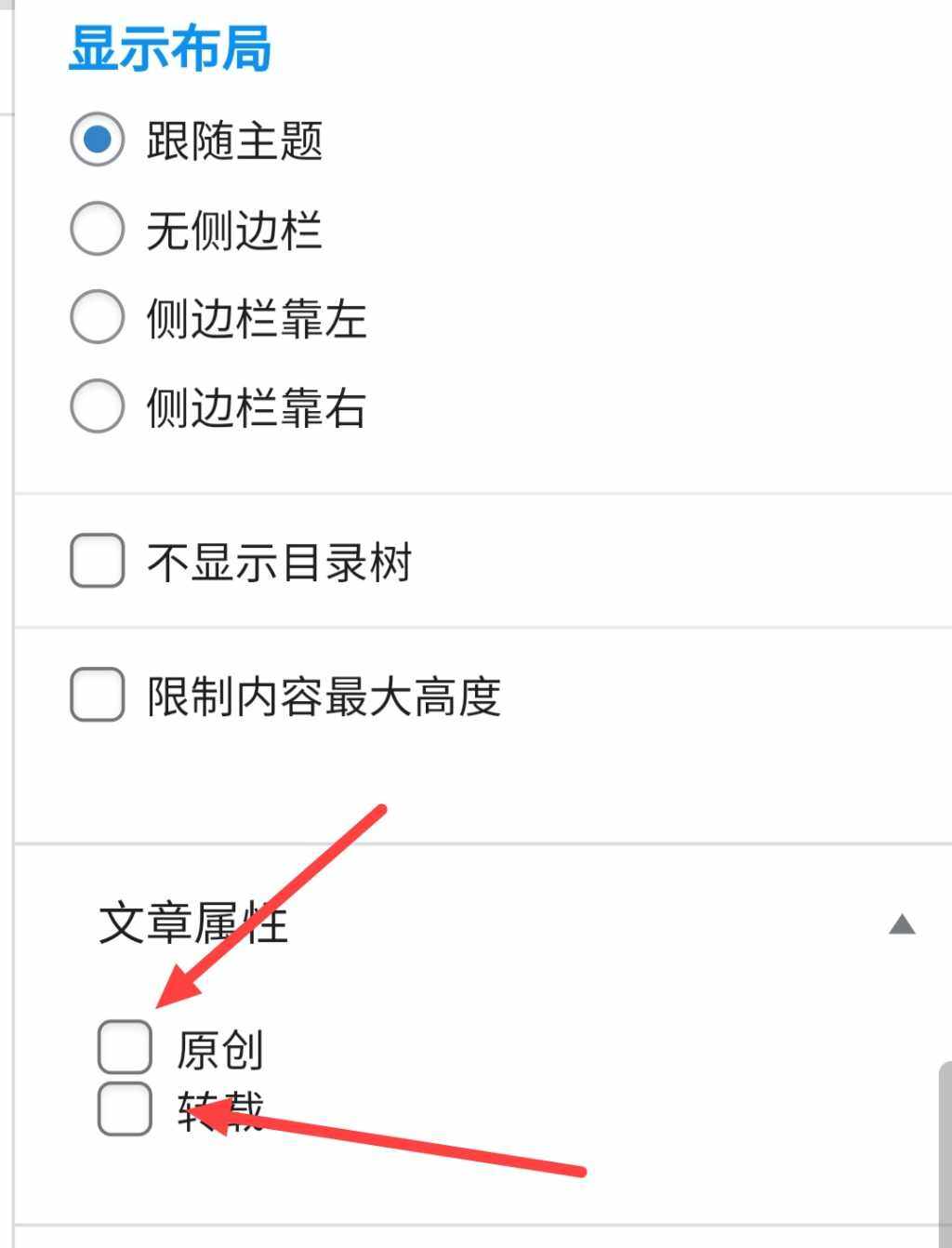
Task: Select the 跟随主题 radio button
Action: [98, 139]
